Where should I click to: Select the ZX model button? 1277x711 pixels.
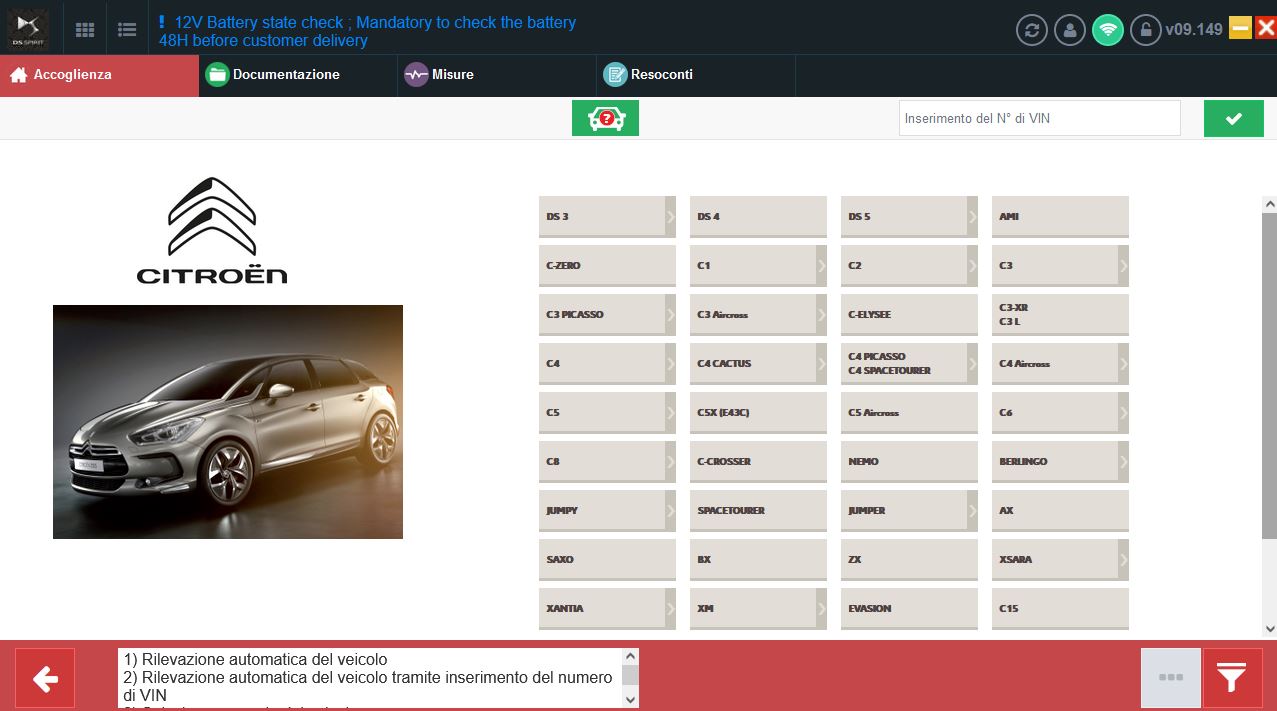[909, 560]
